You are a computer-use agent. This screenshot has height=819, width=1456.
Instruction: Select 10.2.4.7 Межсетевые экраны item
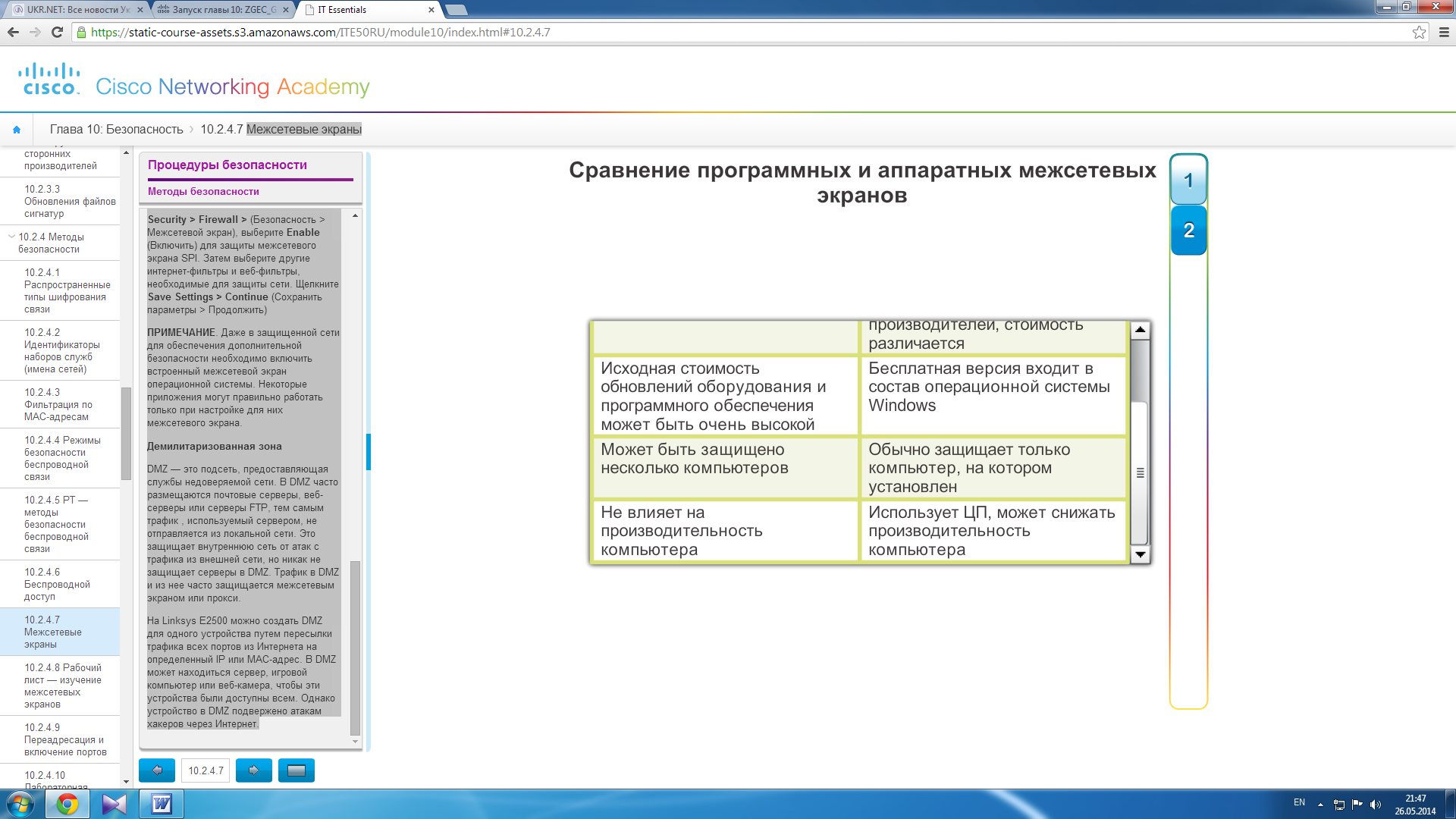click(60, 632)
